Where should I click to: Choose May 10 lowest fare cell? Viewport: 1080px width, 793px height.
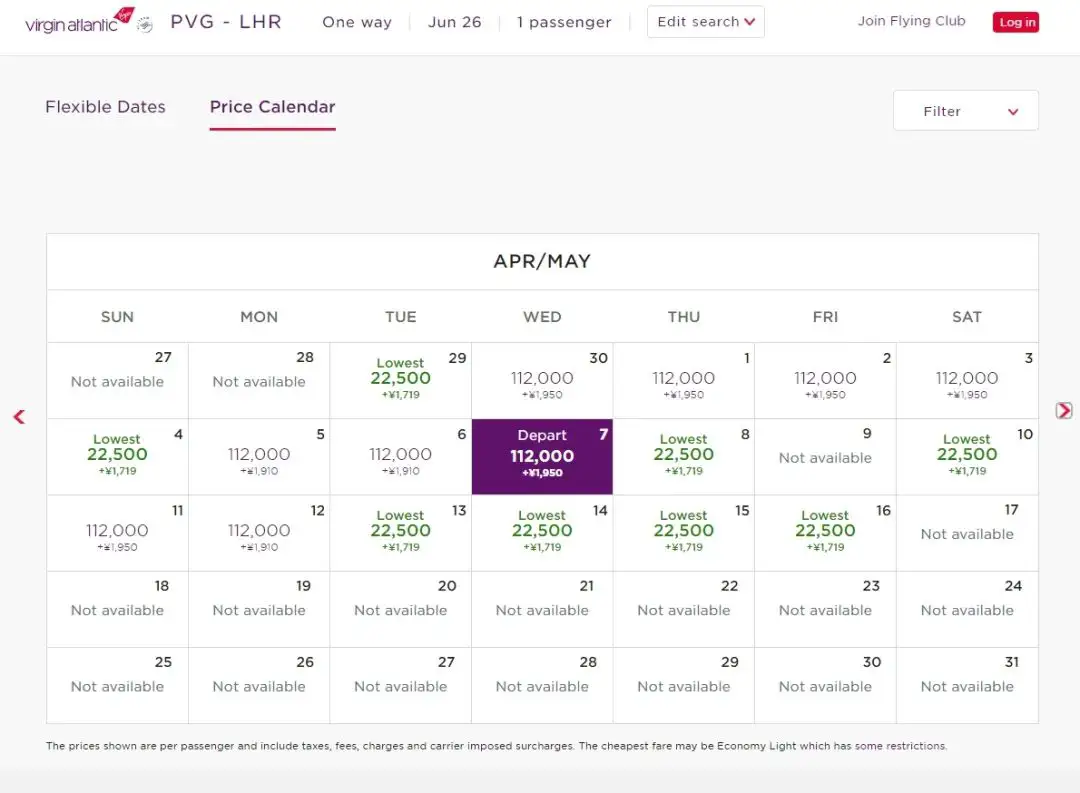pyautogui.click(x=966, y=455)
